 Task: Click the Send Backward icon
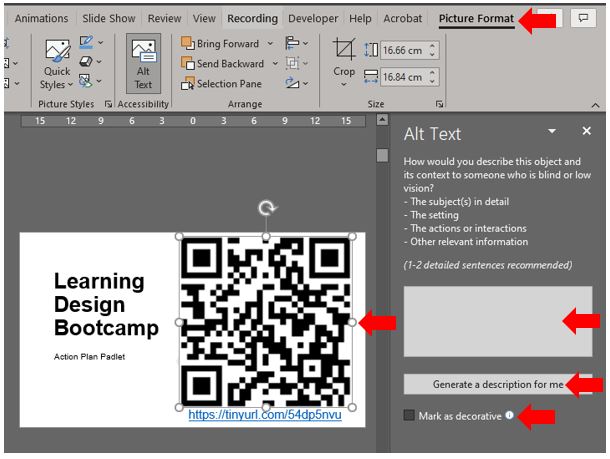tap(188, 63)
